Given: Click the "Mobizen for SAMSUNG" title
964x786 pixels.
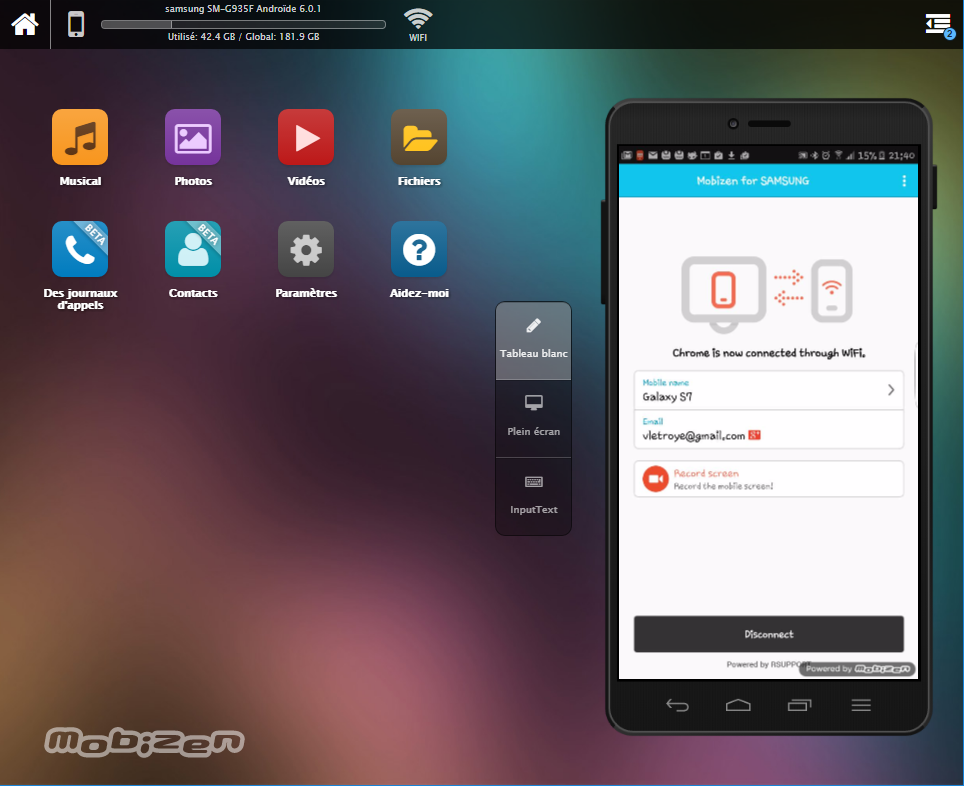Looking at the screenshot, I should tap(753, 181).
